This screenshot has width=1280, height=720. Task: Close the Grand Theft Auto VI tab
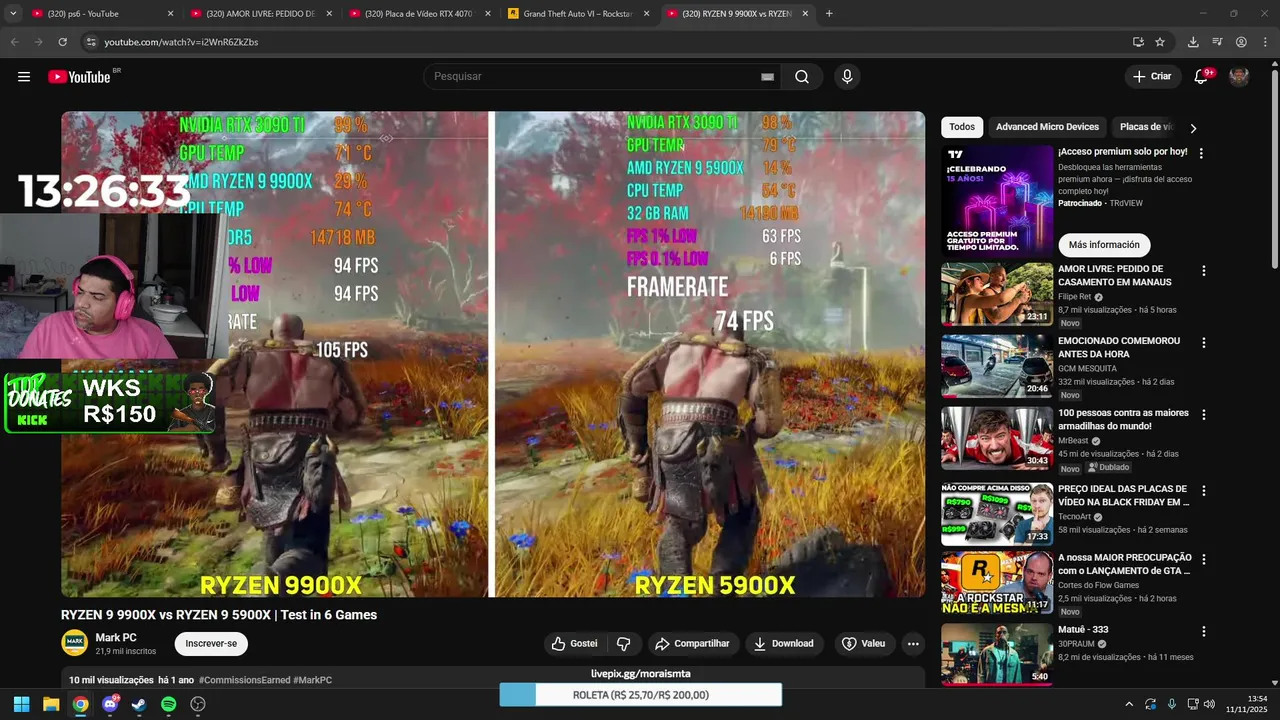646,14
